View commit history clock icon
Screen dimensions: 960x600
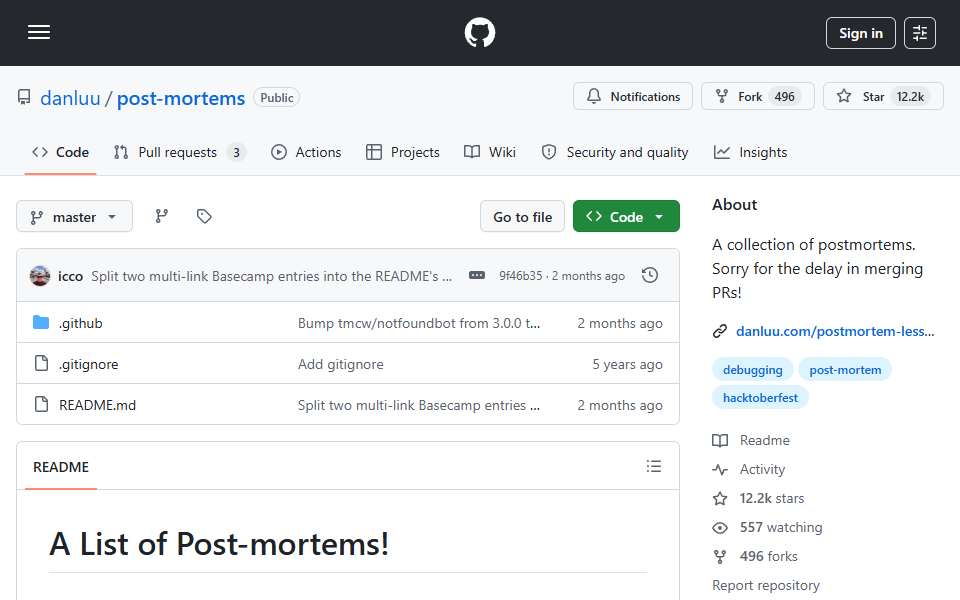(650, 276)
